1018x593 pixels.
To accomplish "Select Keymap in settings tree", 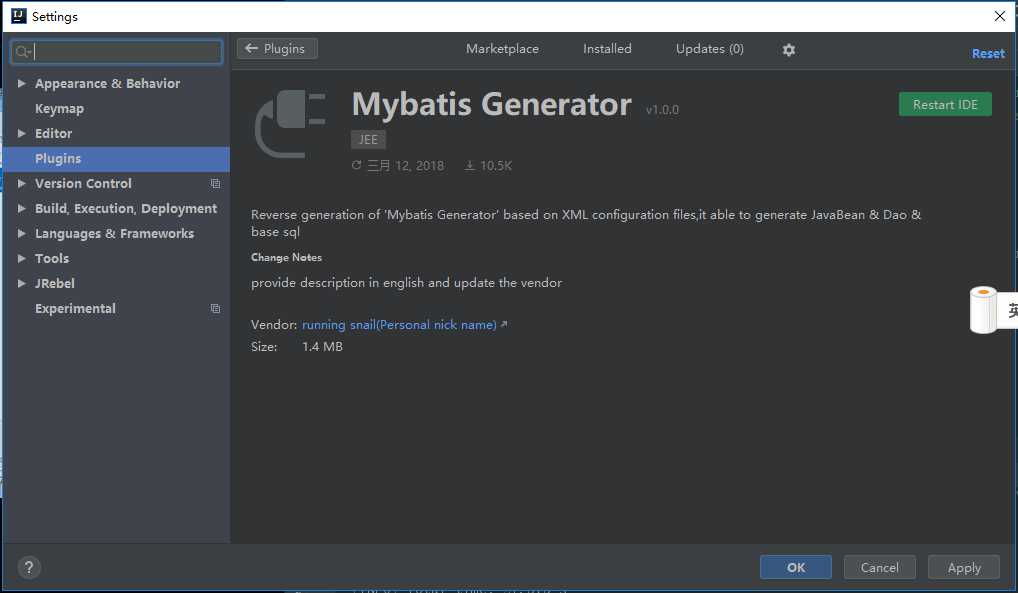I will [59, 108].
